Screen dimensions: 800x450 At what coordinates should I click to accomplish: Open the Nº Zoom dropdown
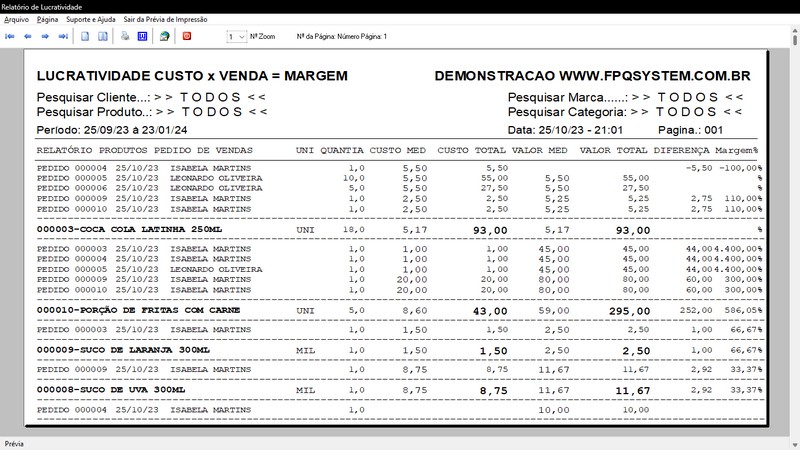(237, 37)
